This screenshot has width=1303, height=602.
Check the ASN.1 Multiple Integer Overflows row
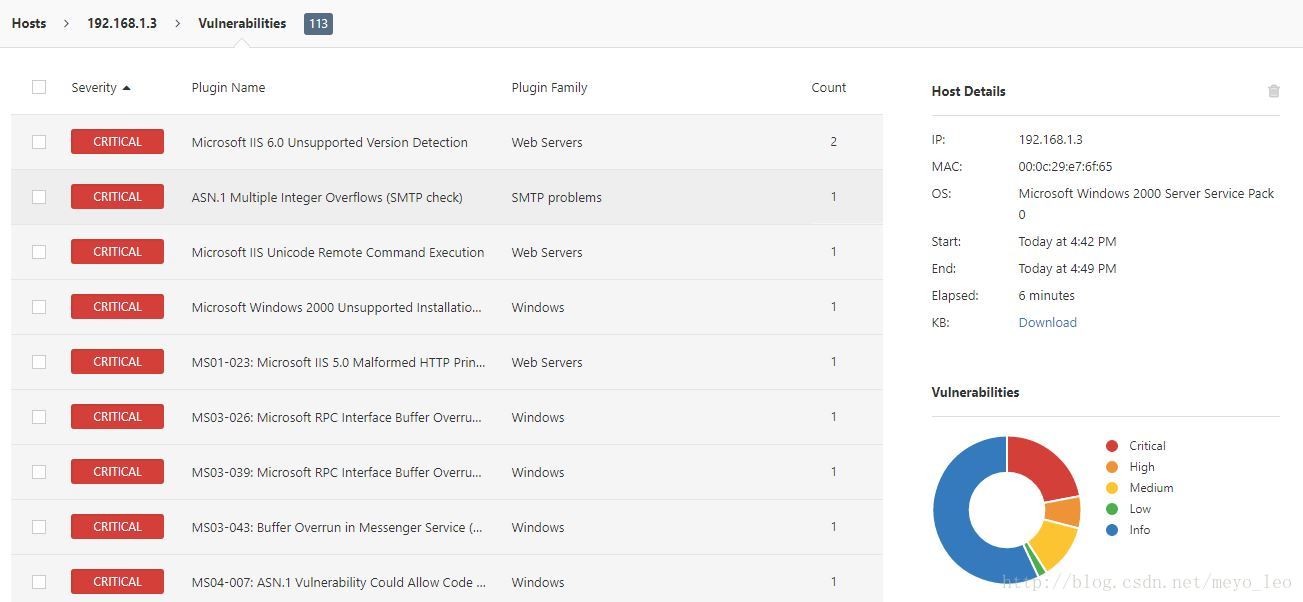(39, 197)
